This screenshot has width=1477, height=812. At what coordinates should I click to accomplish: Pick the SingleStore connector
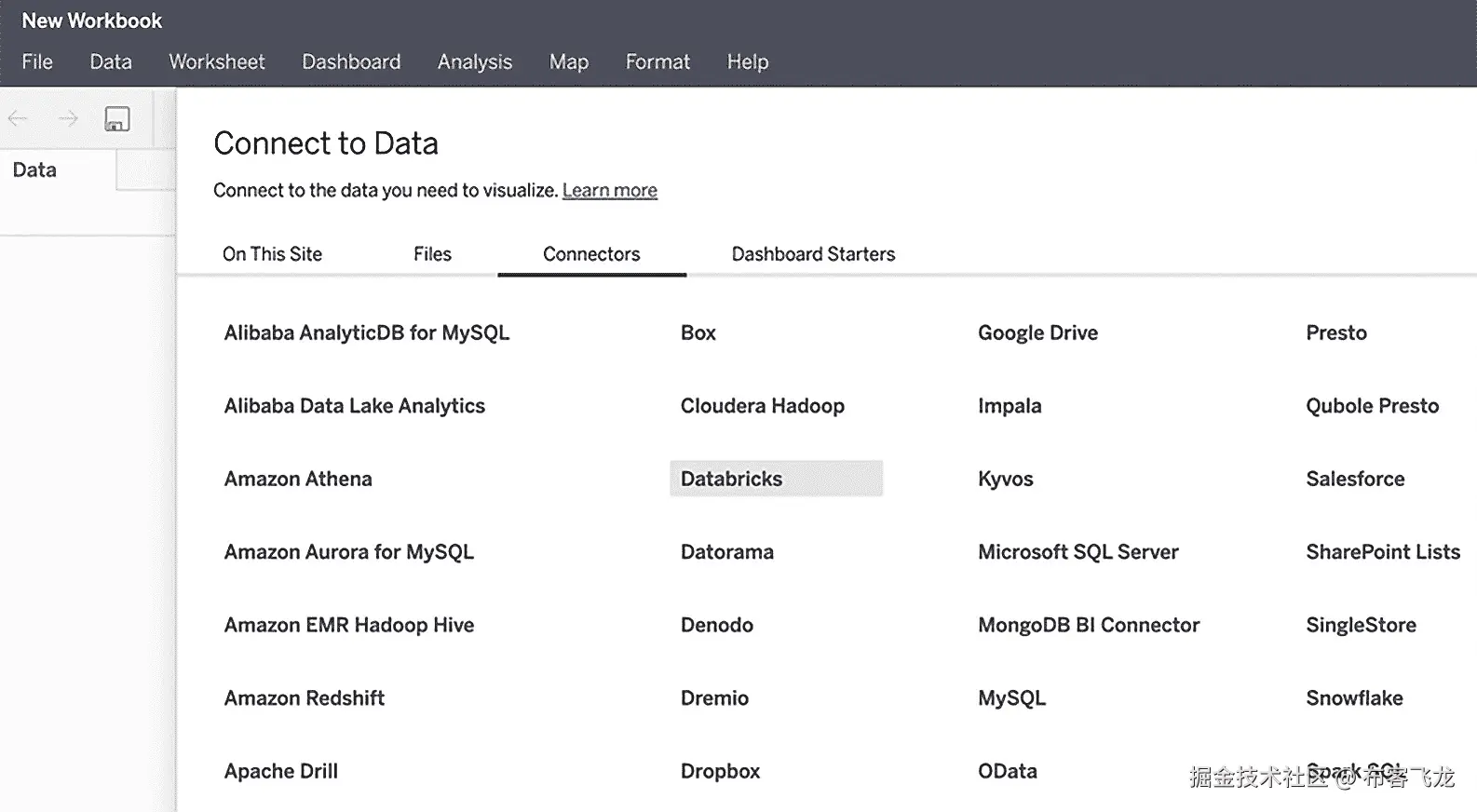(x=1361, y=625)
